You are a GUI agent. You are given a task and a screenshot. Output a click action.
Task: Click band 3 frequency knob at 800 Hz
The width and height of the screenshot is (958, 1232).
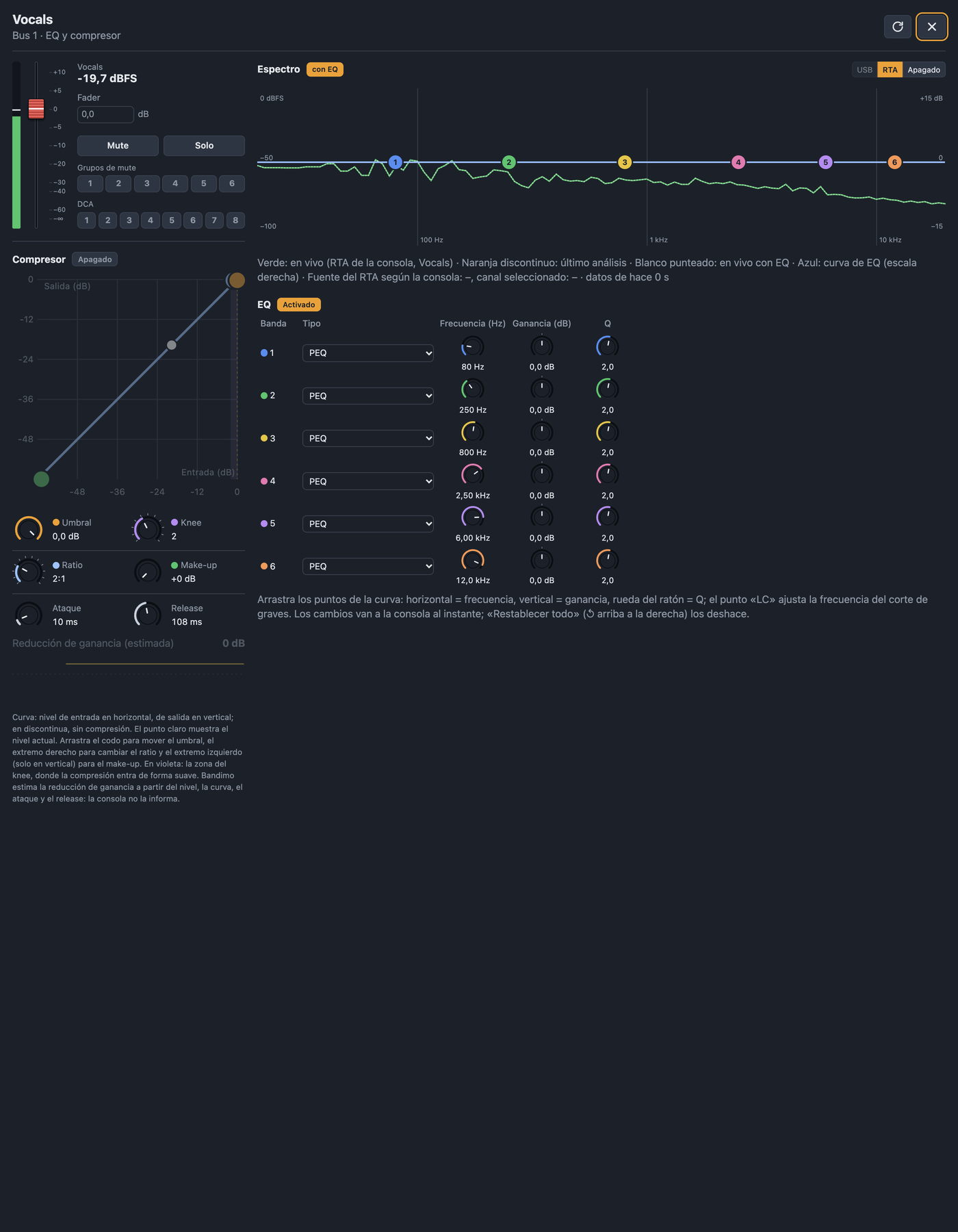point(473,432)
